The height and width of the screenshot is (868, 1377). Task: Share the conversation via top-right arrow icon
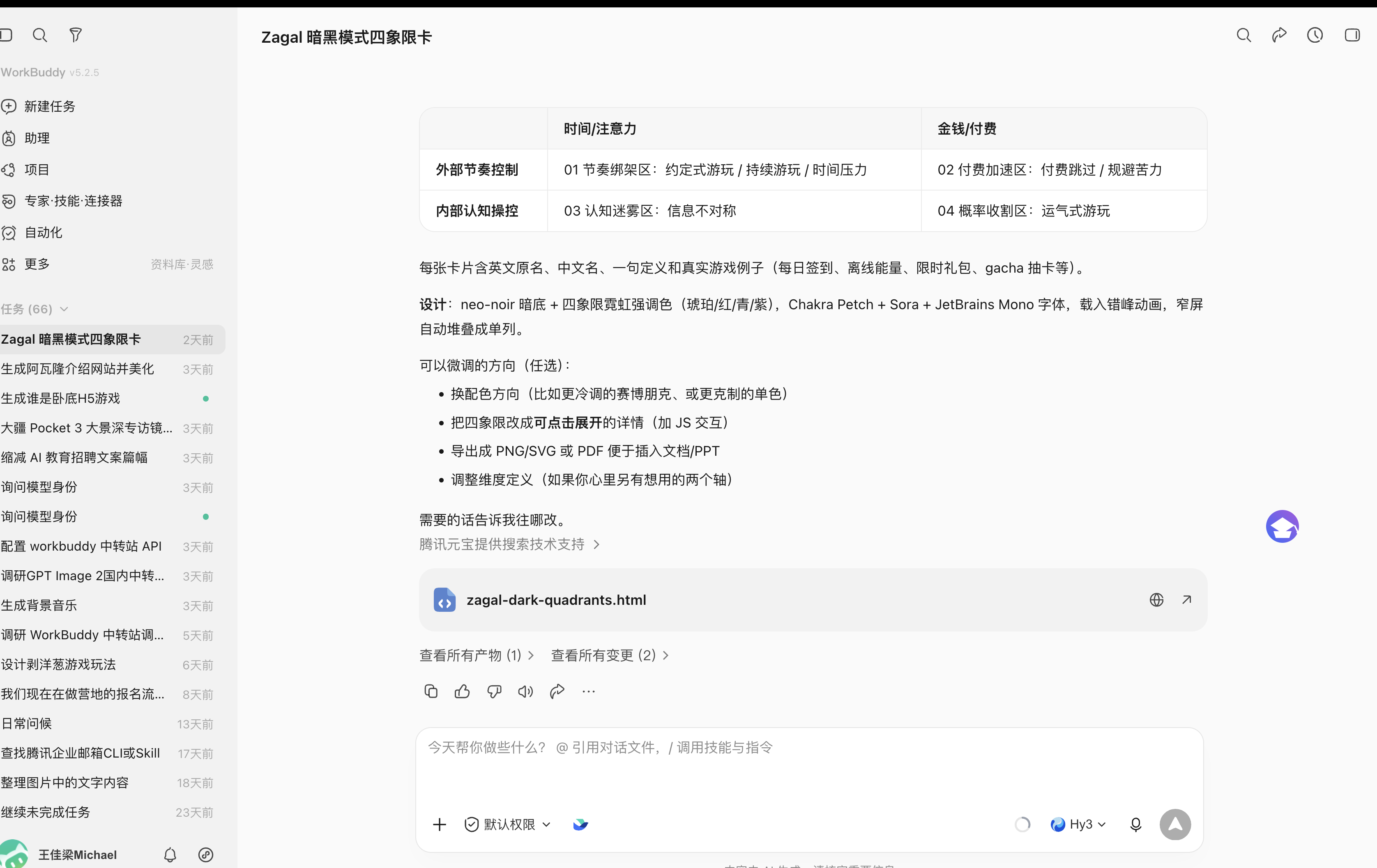(x=1279, y=35)
